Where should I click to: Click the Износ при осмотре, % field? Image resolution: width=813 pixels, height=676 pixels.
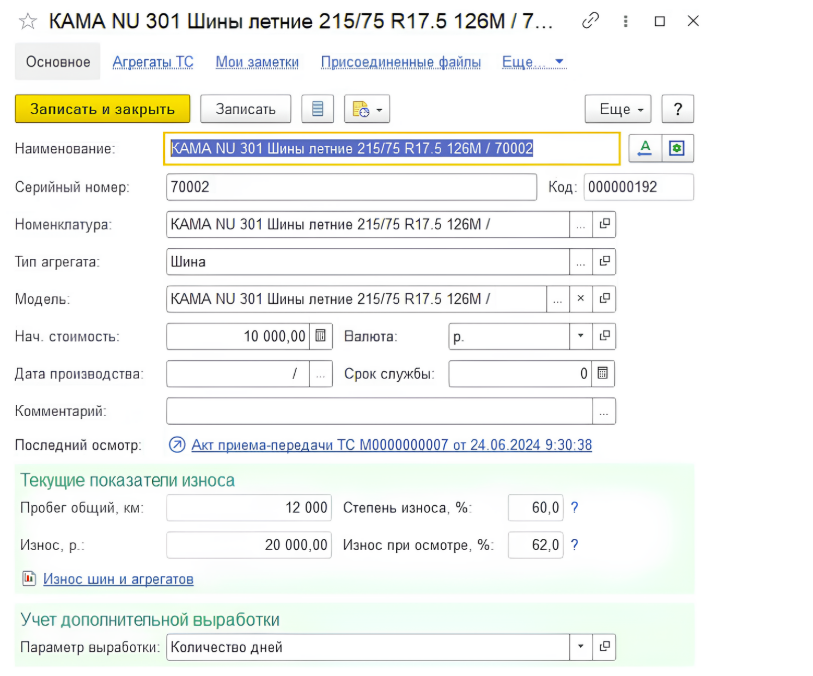(x=536, y=545)
